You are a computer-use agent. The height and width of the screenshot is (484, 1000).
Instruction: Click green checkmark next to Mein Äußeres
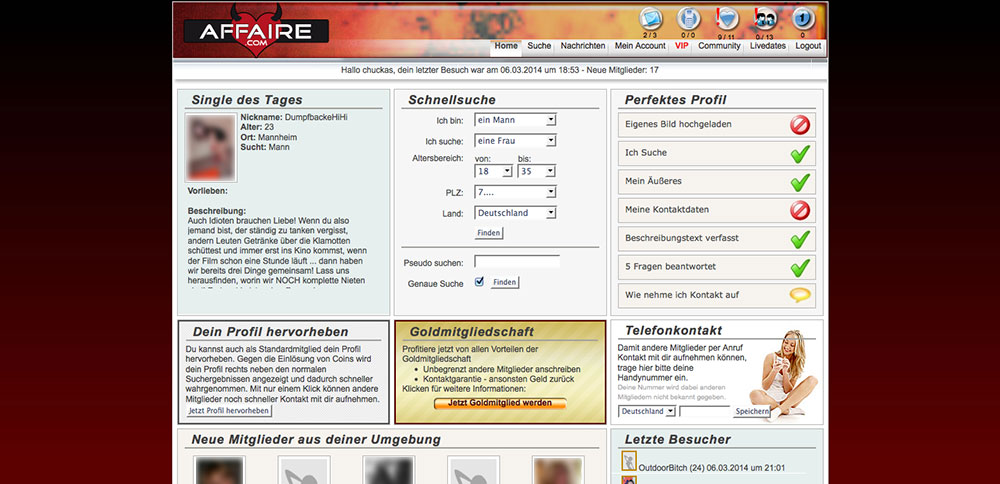coord(799,182)
